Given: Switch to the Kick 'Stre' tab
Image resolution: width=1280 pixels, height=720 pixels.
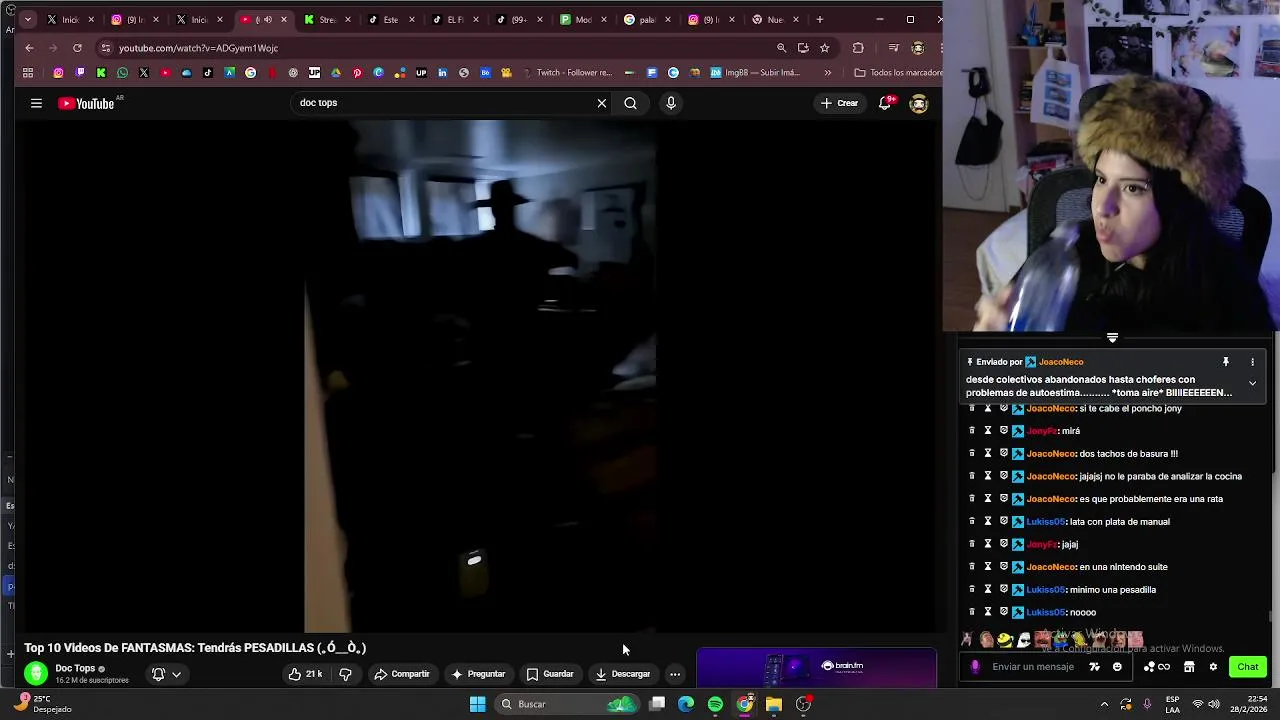Looking at the screenshot, I should pos(326,19).
